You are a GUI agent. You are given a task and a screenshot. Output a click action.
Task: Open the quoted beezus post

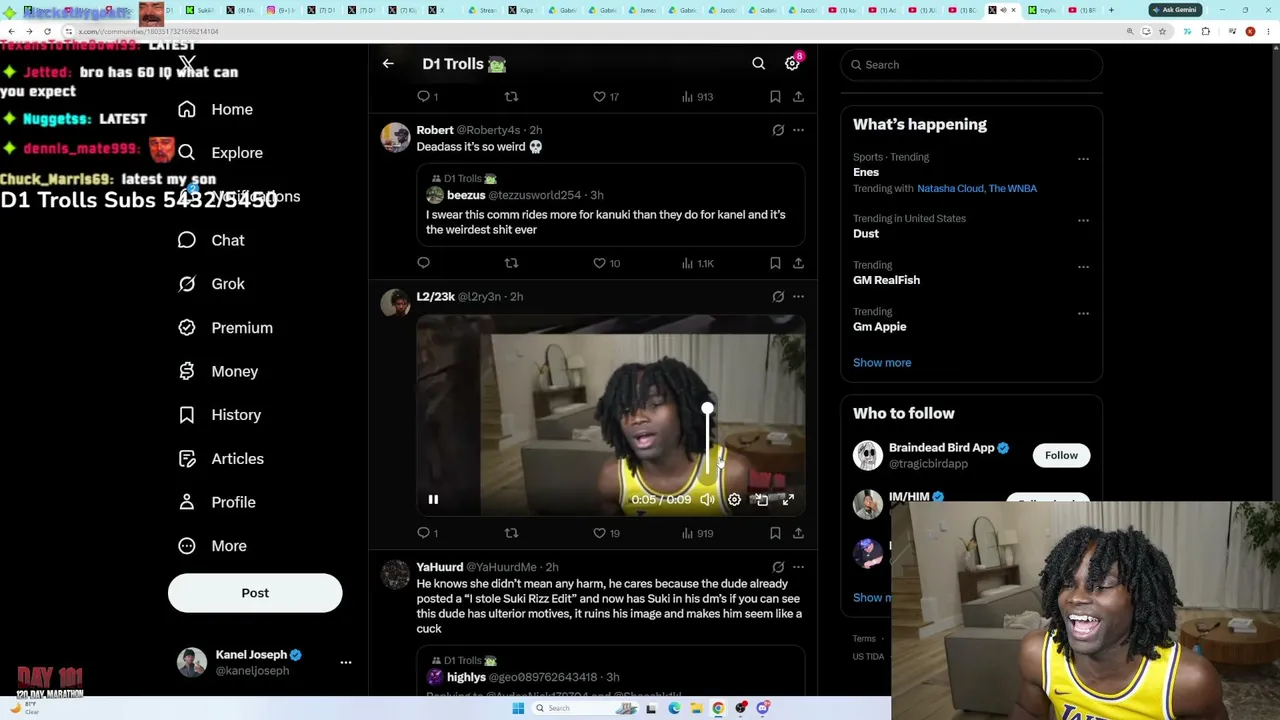(611, 205)
